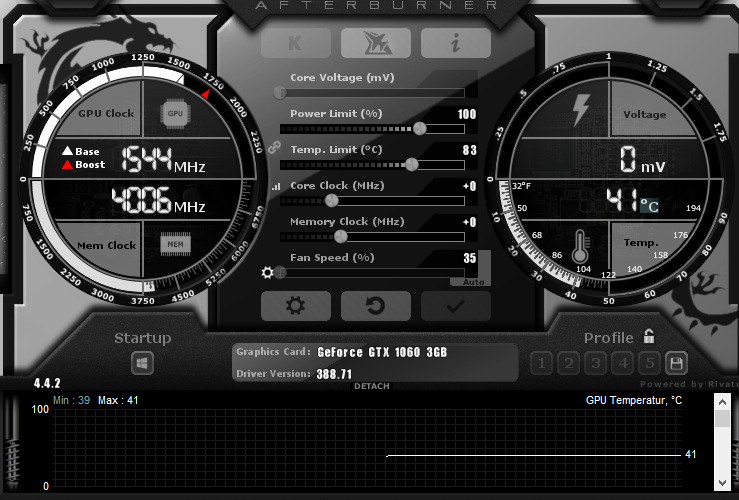739x500 pixels.
Task: Click the Fan Speed slider handle
Action: click(280, 272)
